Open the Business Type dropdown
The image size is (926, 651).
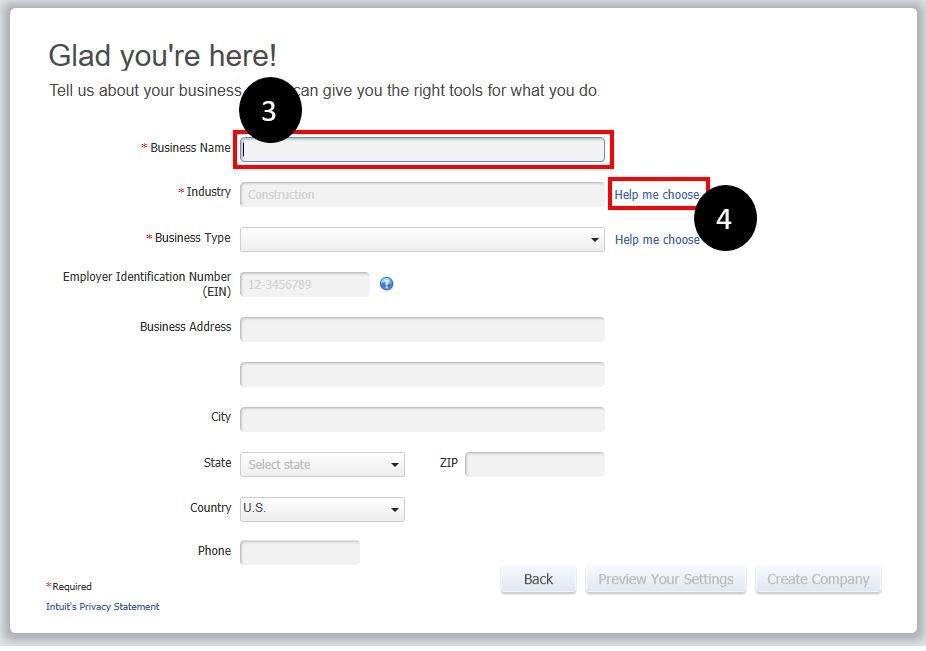422,240
